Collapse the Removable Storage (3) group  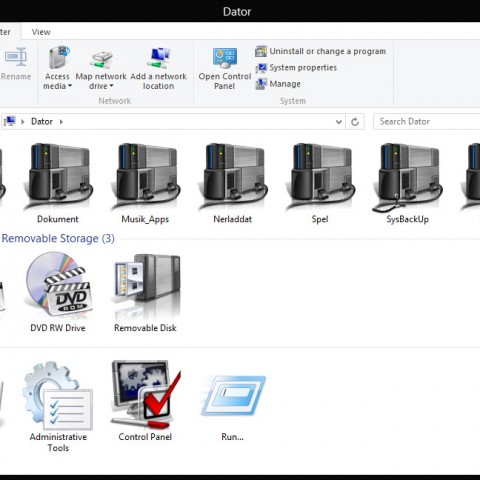[58, 238]
